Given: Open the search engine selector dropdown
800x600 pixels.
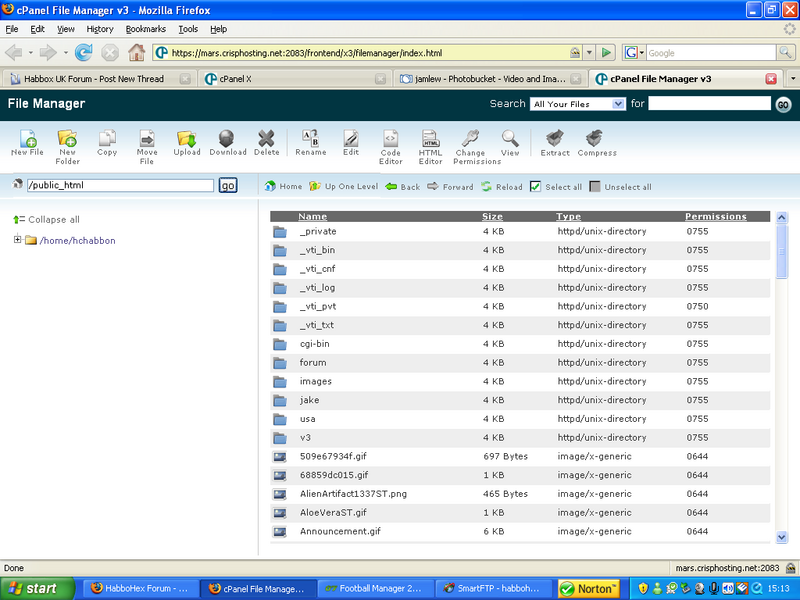Looking at the screenshot, I should click(635, 53).
